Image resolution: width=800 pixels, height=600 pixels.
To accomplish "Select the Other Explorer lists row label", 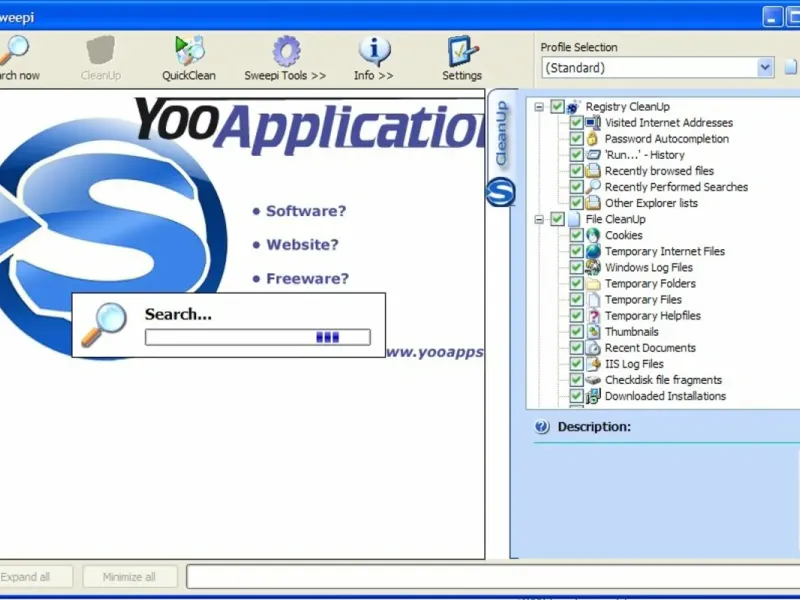I will tap(651, 203).
